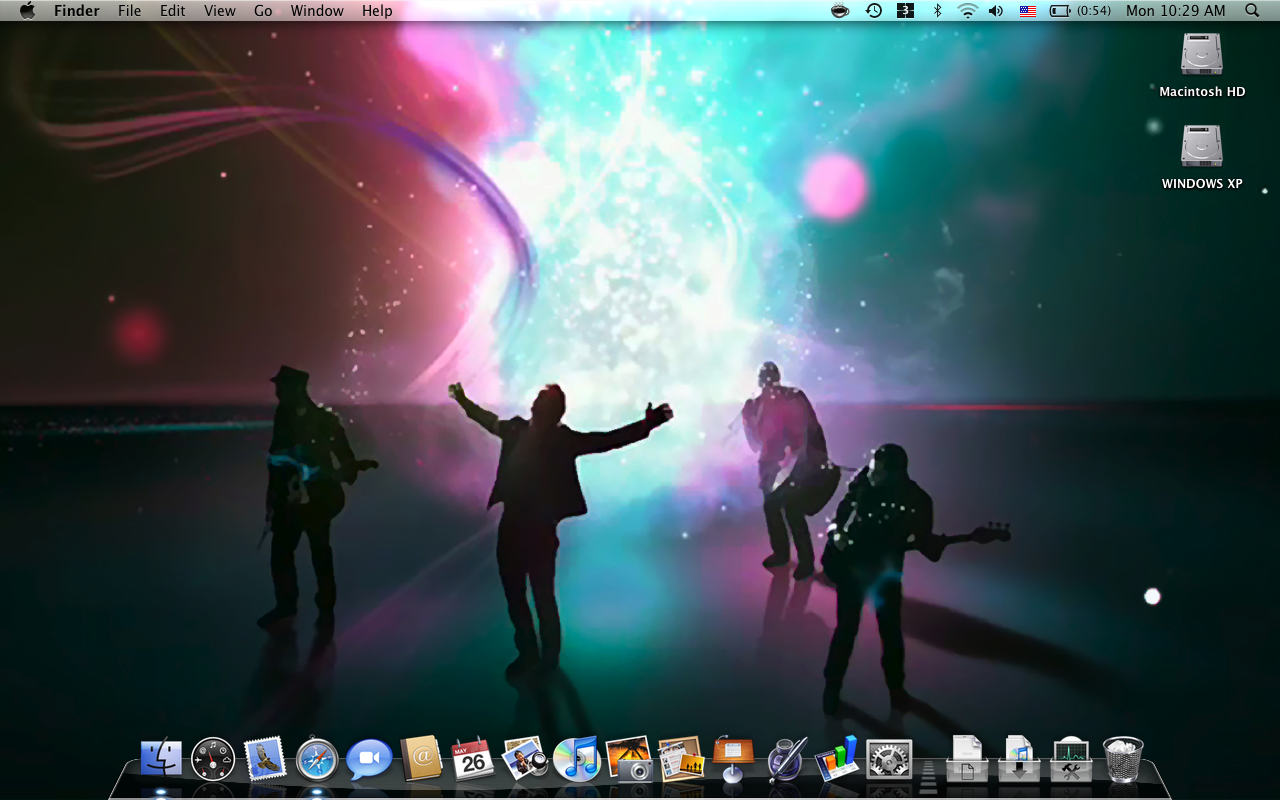This screenshot has height=800, width=1280.
Task: Open iChat from the Dock
Action: pyautogui.click(x=369, y=760)
